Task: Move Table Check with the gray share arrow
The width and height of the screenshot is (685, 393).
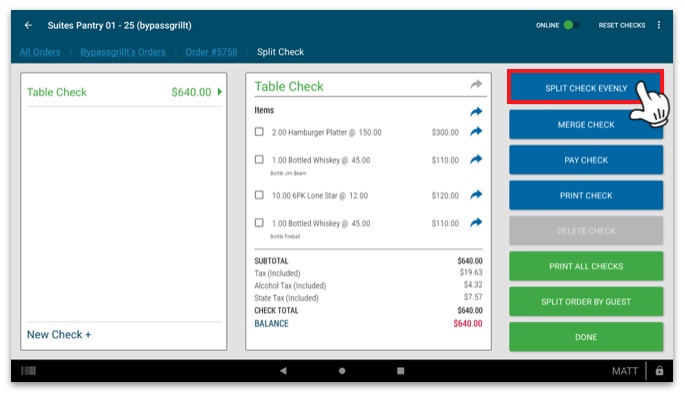Action: click(476, 84)
